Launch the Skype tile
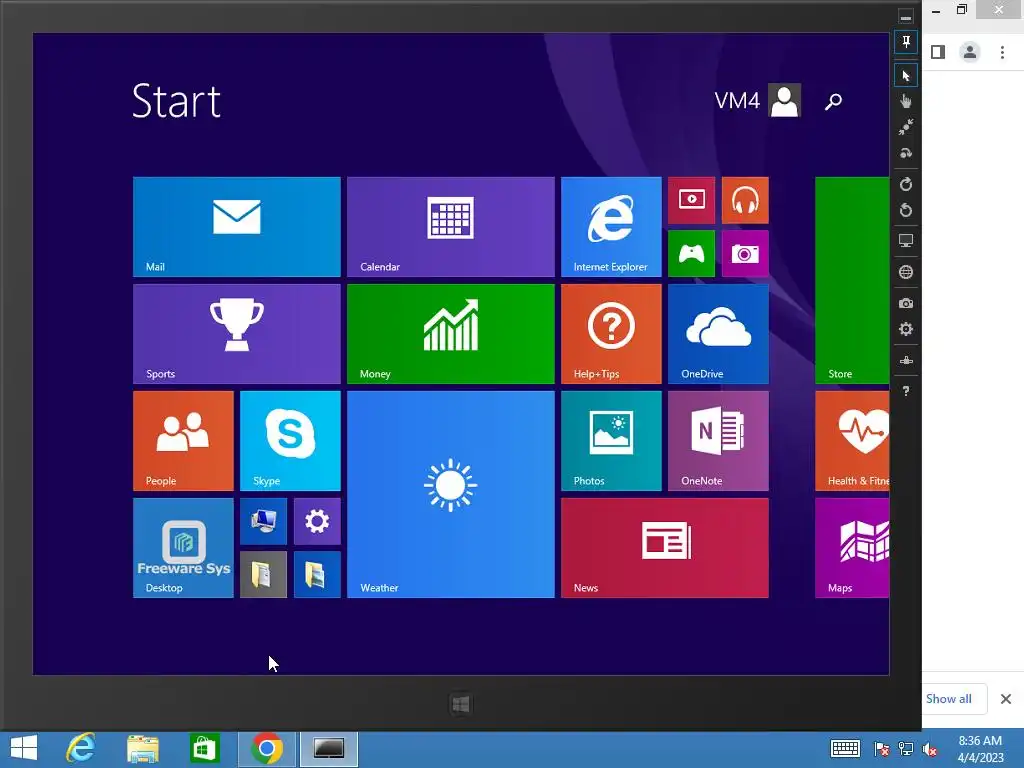 (291, 441)
